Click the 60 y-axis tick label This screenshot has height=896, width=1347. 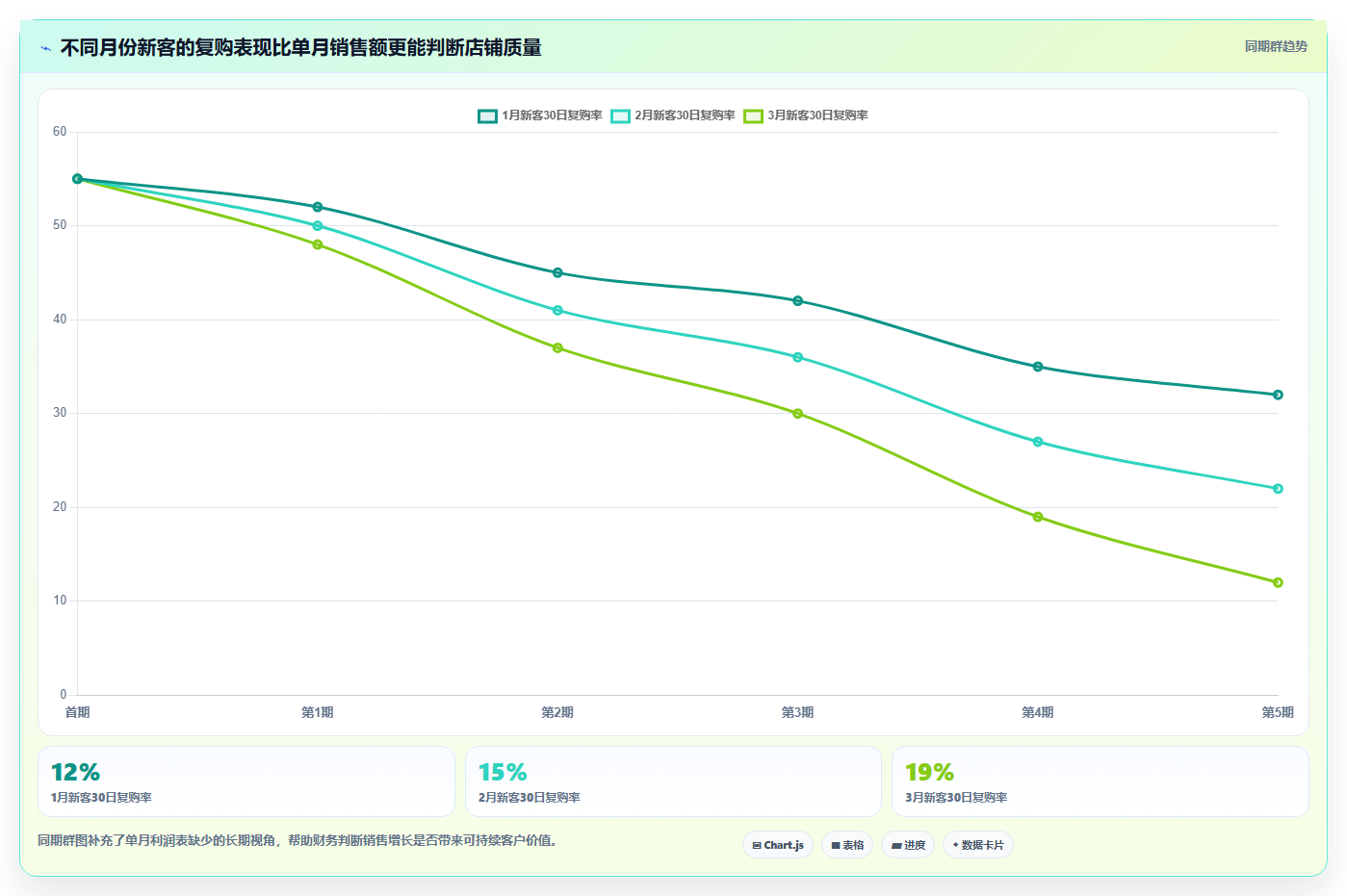click(60, 132)
